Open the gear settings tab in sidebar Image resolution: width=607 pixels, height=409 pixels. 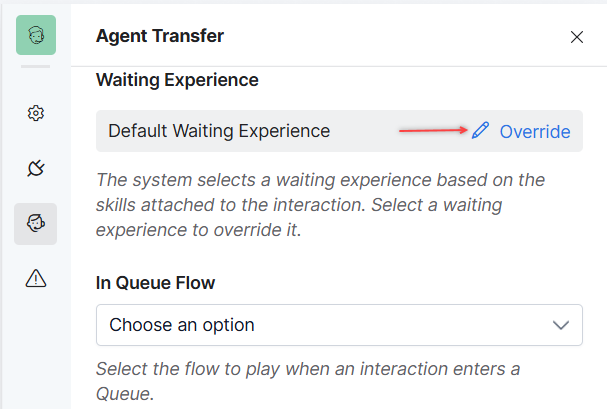[x=36, y=113]
